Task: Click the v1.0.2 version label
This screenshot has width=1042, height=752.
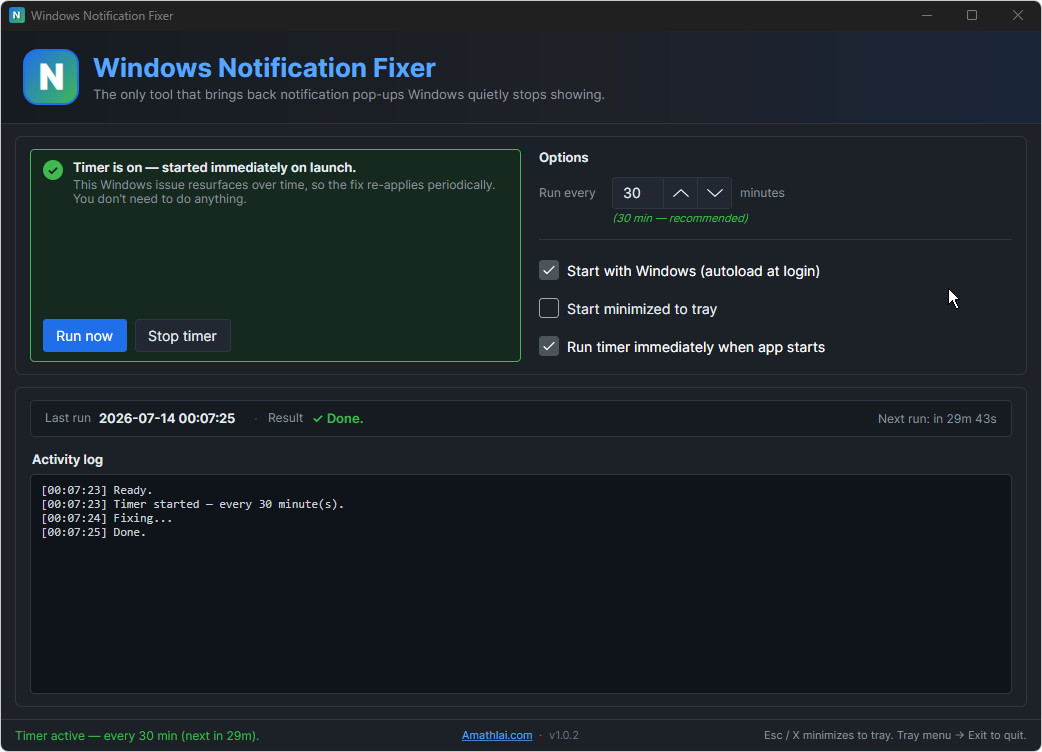Action: 564,735
